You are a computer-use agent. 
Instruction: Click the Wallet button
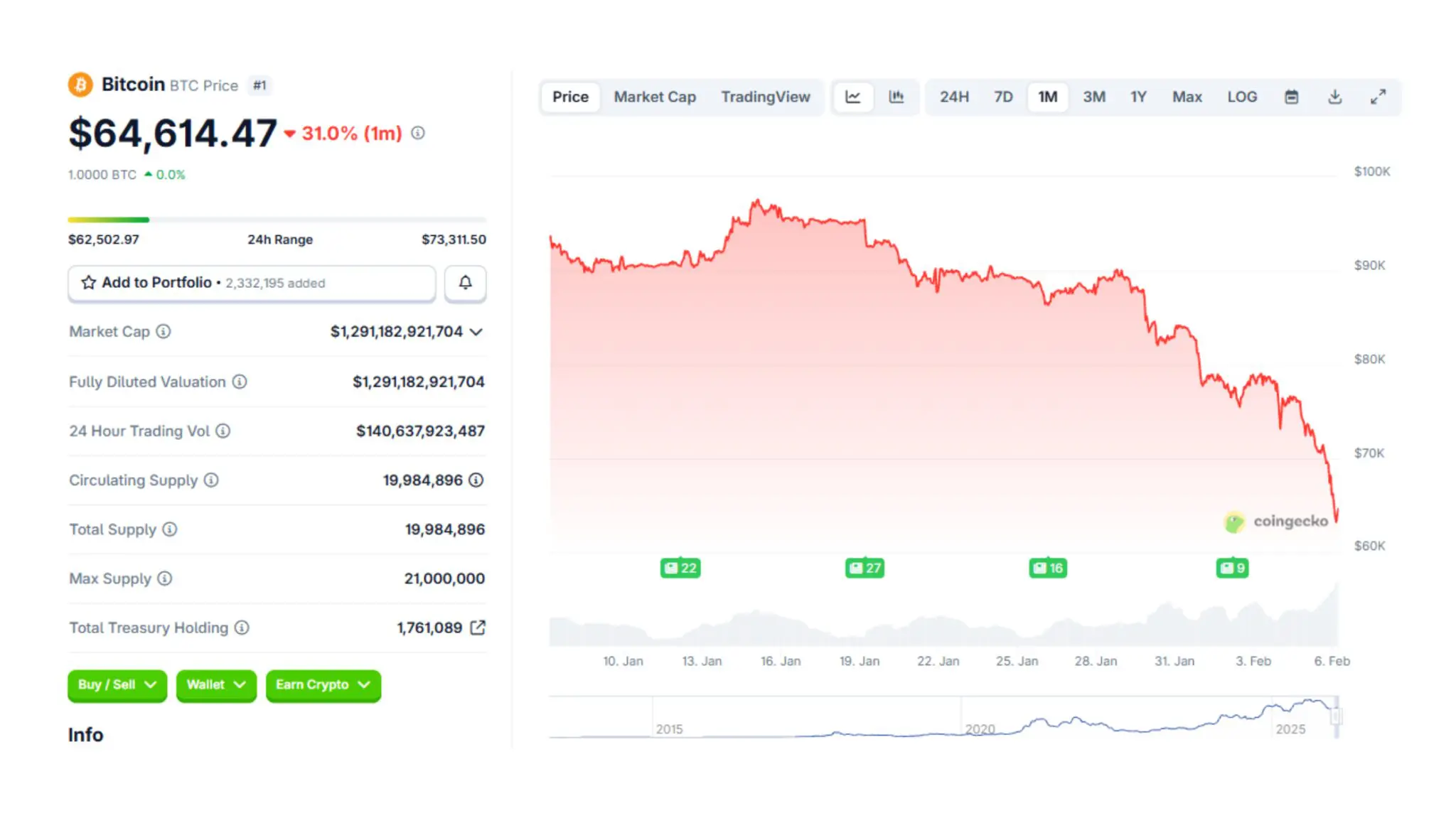[x=215, y=685]
